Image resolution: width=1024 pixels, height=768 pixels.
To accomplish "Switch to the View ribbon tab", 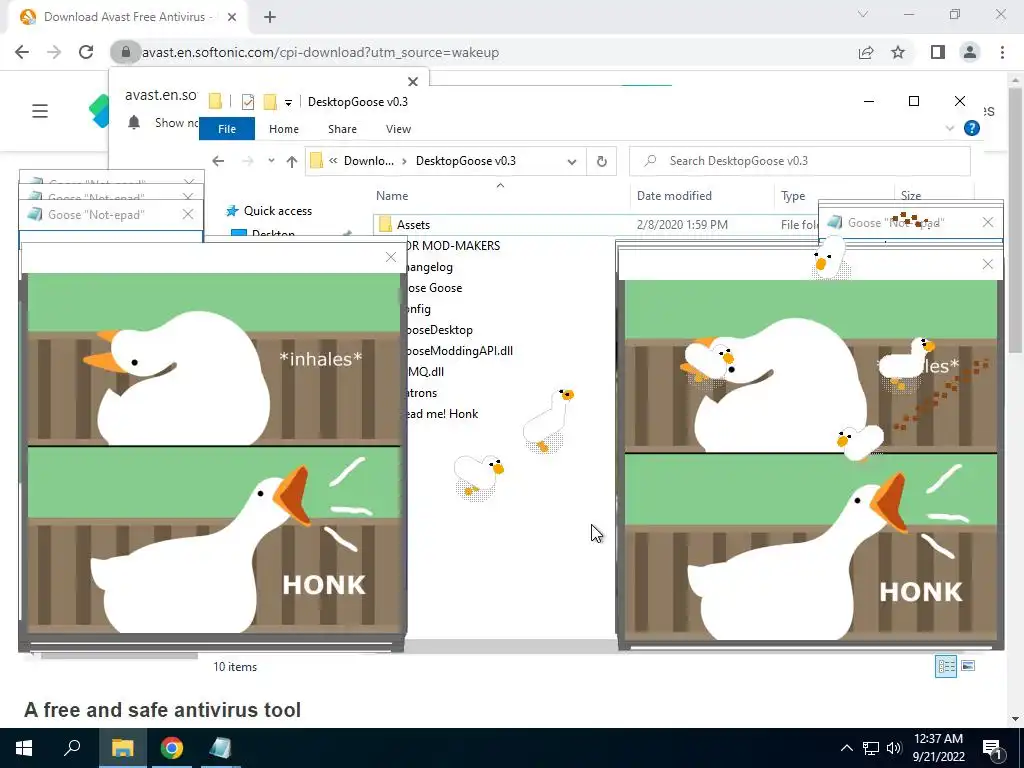I will (398, 129).
